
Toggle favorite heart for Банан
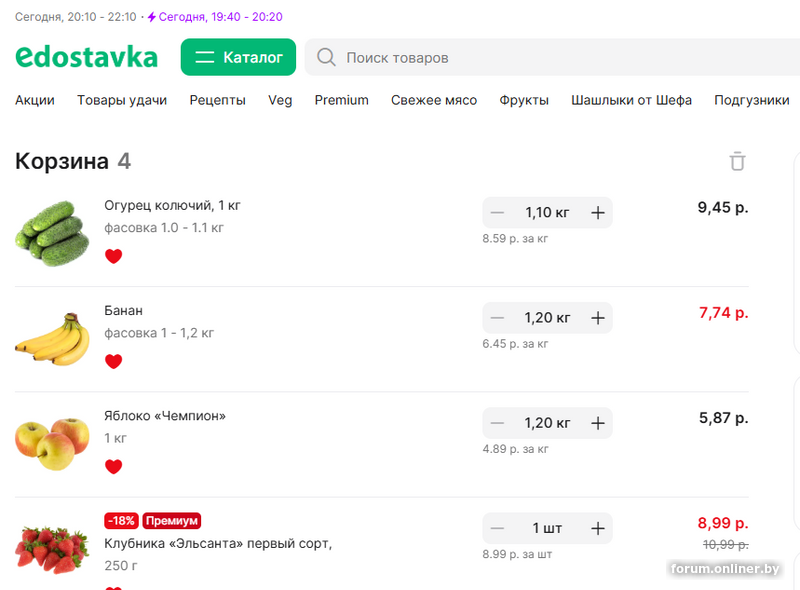113,361
